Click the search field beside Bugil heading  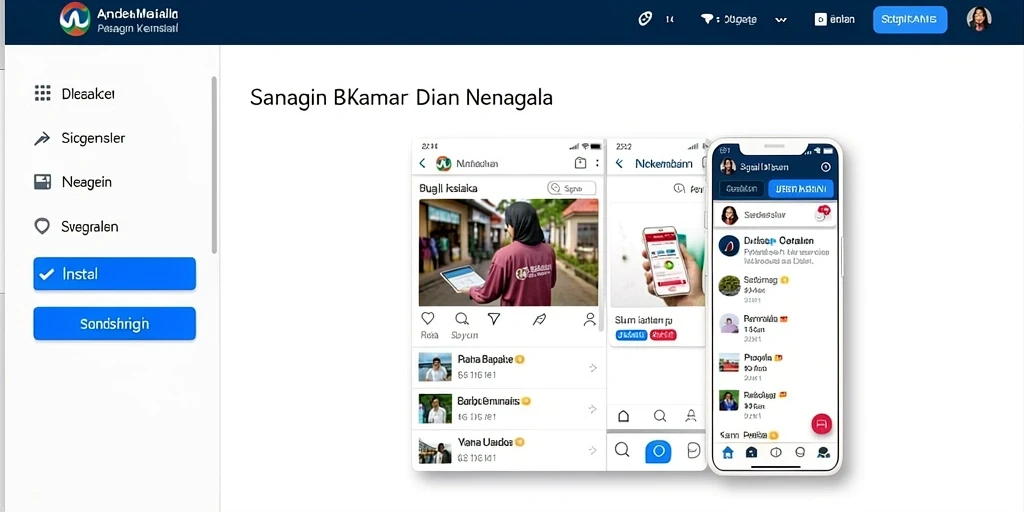tap(571, 188)
